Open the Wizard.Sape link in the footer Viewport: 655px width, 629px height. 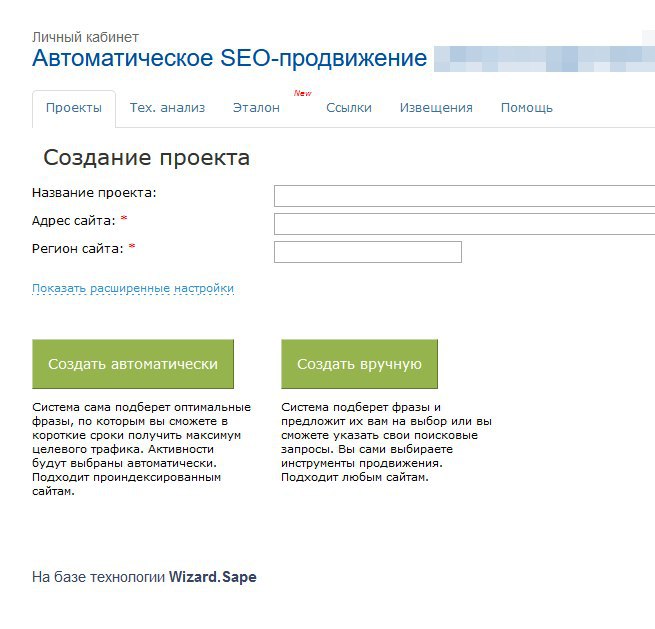click(212, 577)
